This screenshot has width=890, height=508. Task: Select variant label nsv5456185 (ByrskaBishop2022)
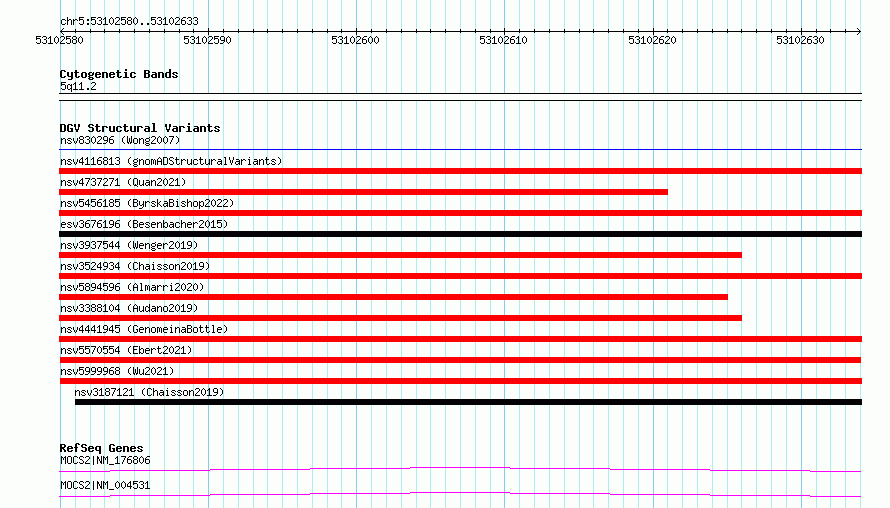(x=147, y=203)
